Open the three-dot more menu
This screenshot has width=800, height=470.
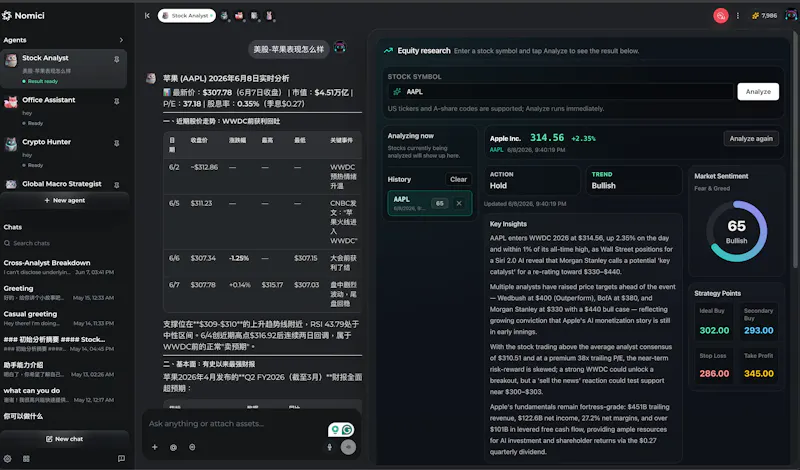pos(737,16)
